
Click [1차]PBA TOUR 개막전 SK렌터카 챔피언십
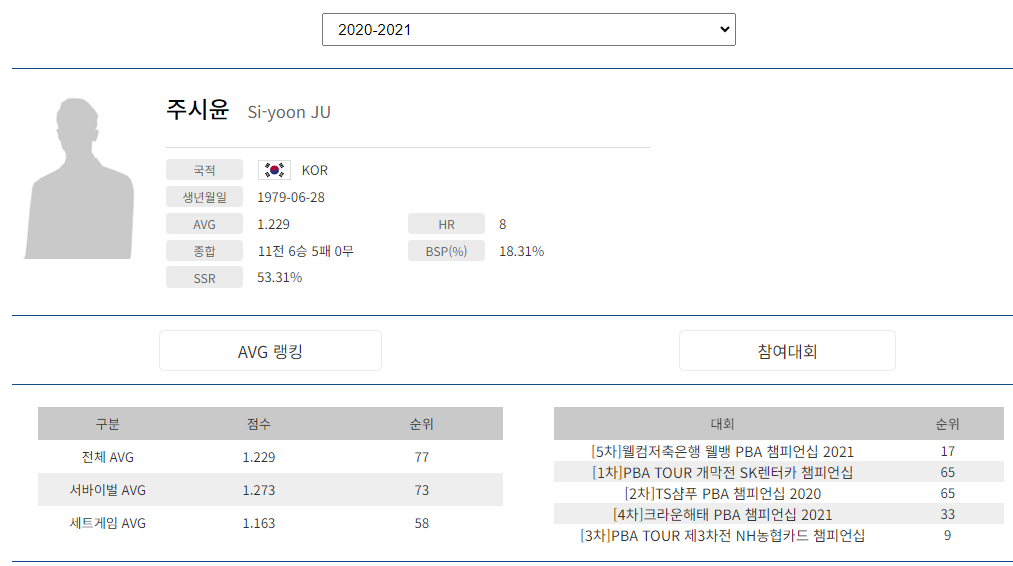point(722,472)
